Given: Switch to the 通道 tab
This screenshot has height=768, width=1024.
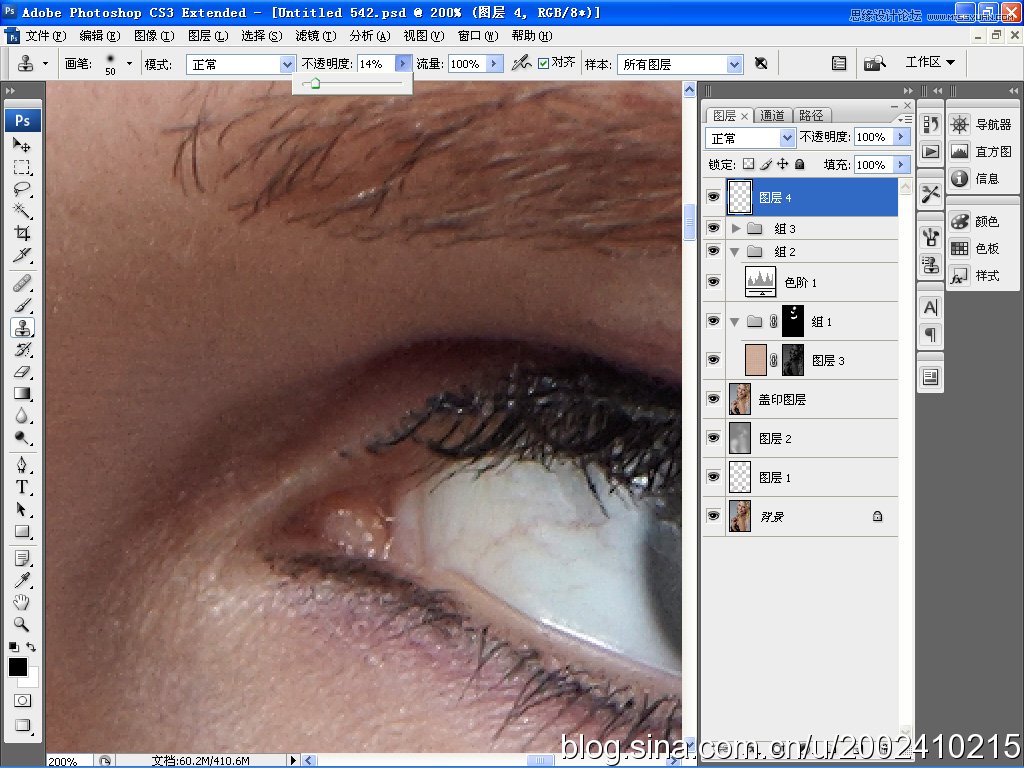Looking at the screenshot, I should tap(773, 116).
